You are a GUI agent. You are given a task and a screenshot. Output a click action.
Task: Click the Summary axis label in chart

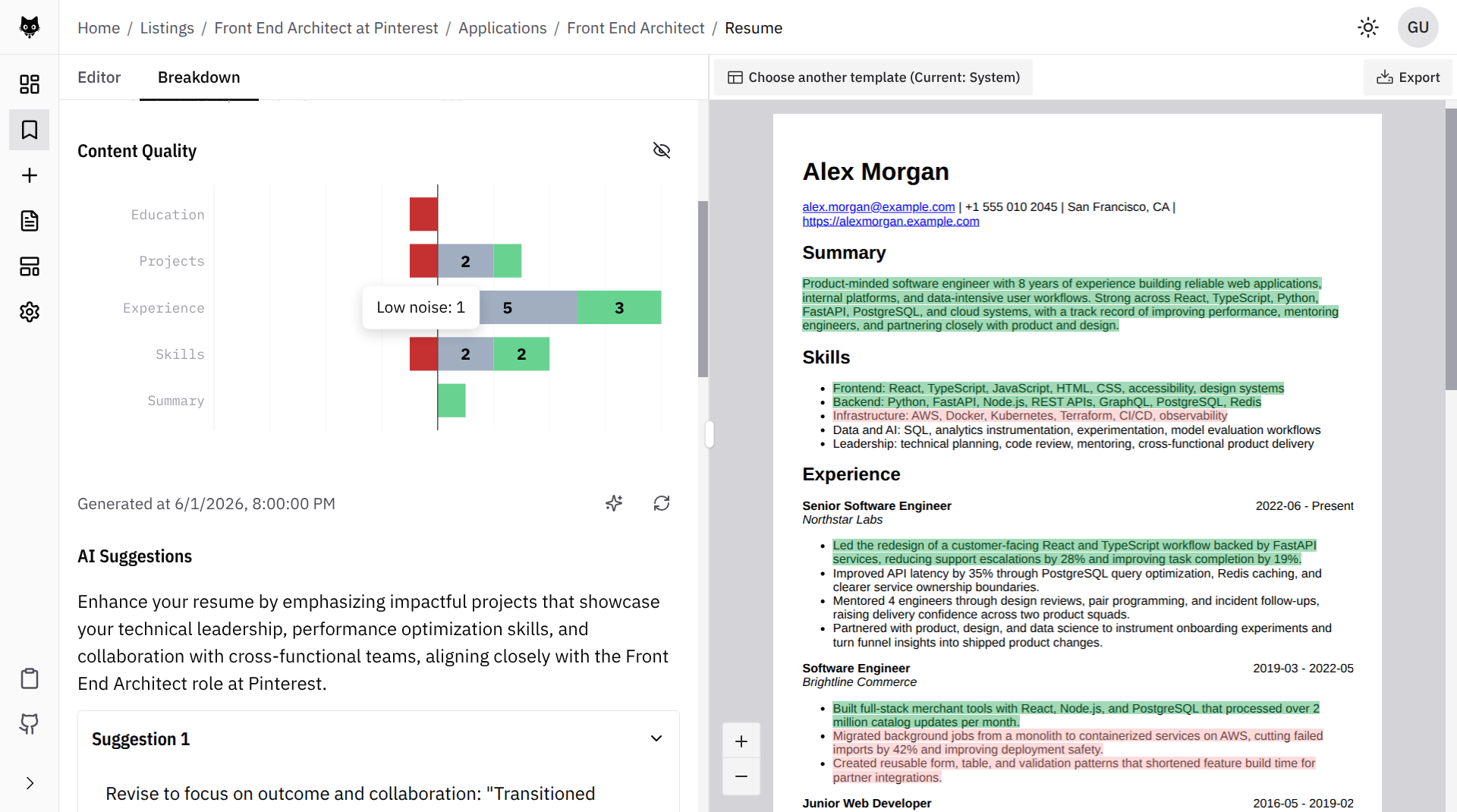pos(176,401)
